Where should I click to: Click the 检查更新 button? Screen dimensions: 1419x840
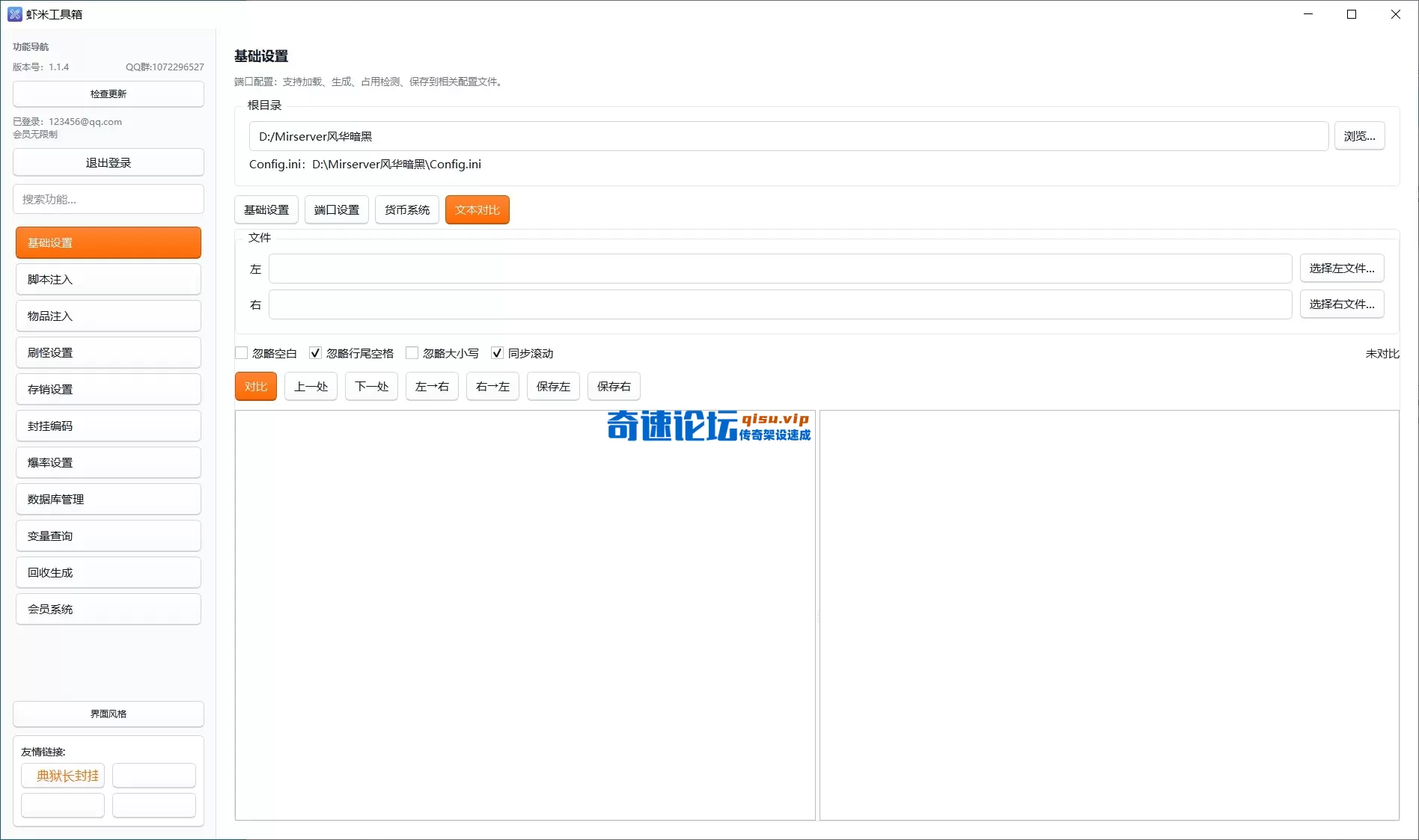[108, 93]
